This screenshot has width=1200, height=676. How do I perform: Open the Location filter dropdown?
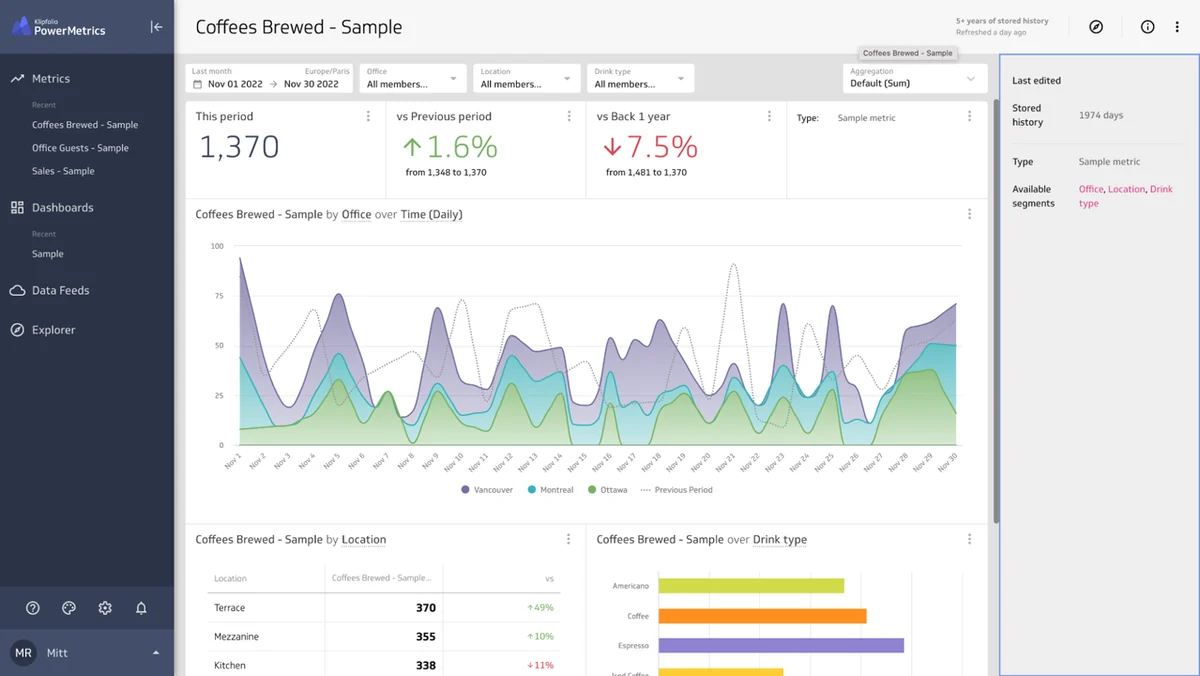coord(527,78)
